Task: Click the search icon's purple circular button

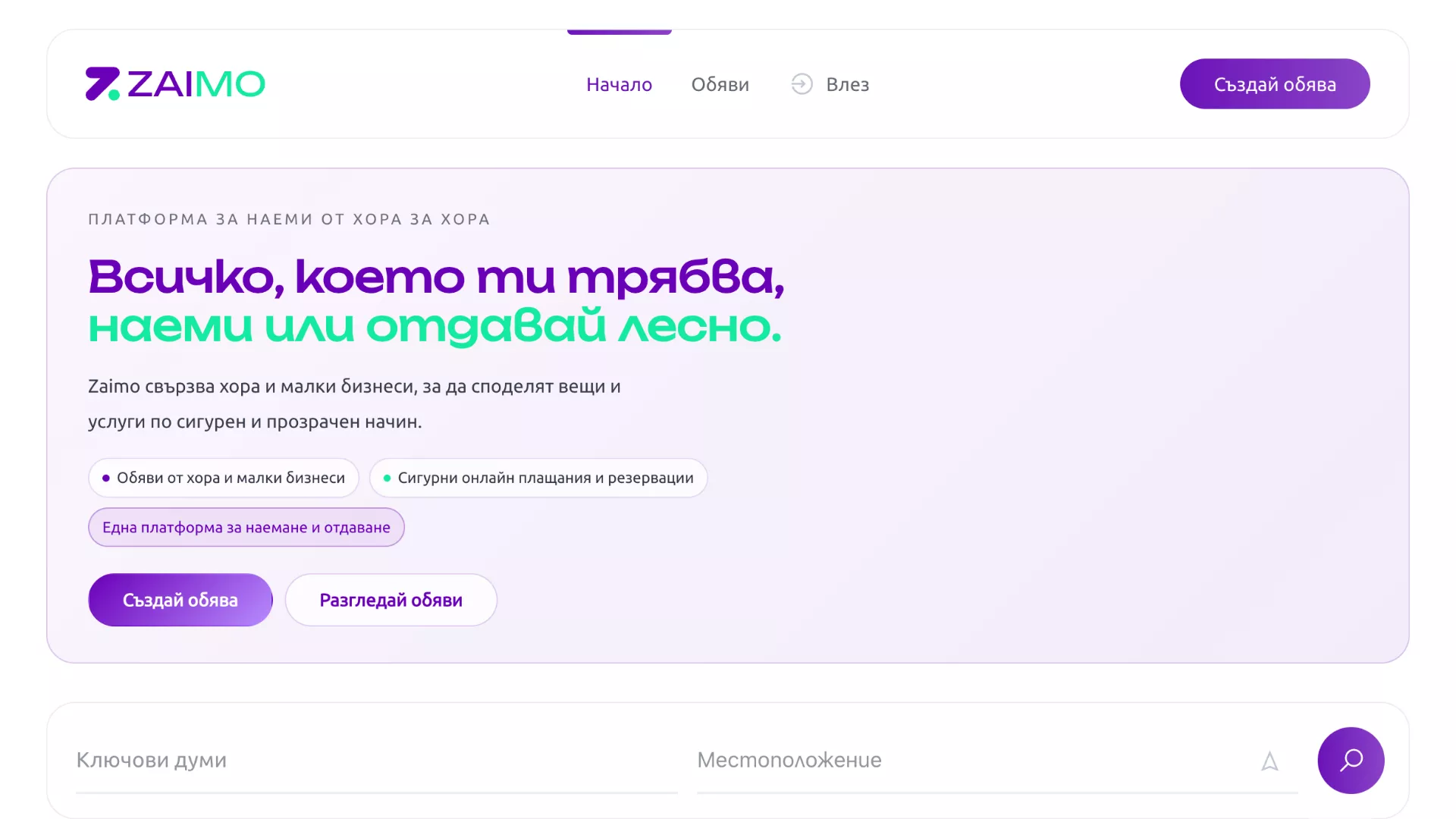Action: point(1351,760)
